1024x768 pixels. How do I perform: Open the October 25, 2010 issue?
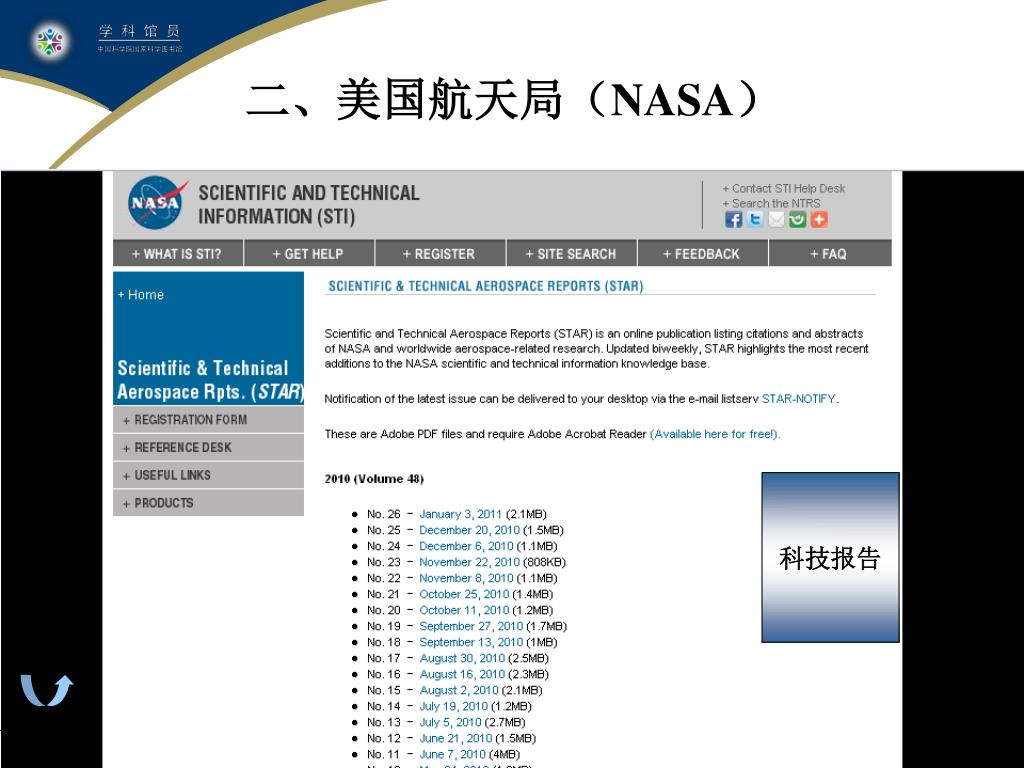click(x=464, y=594)
